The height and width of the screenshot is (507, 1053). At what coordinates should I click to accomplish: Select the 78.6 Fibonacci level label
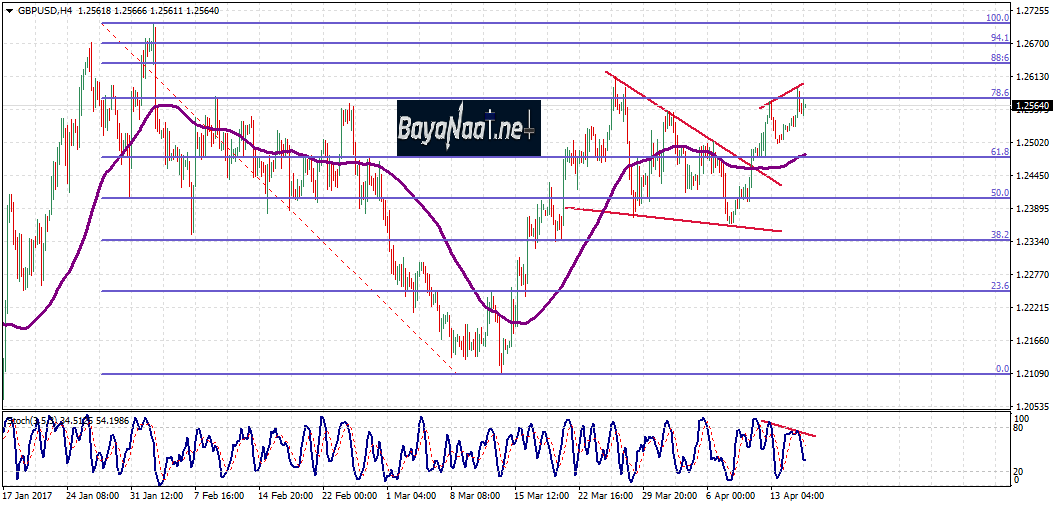(x=998, y=93)
